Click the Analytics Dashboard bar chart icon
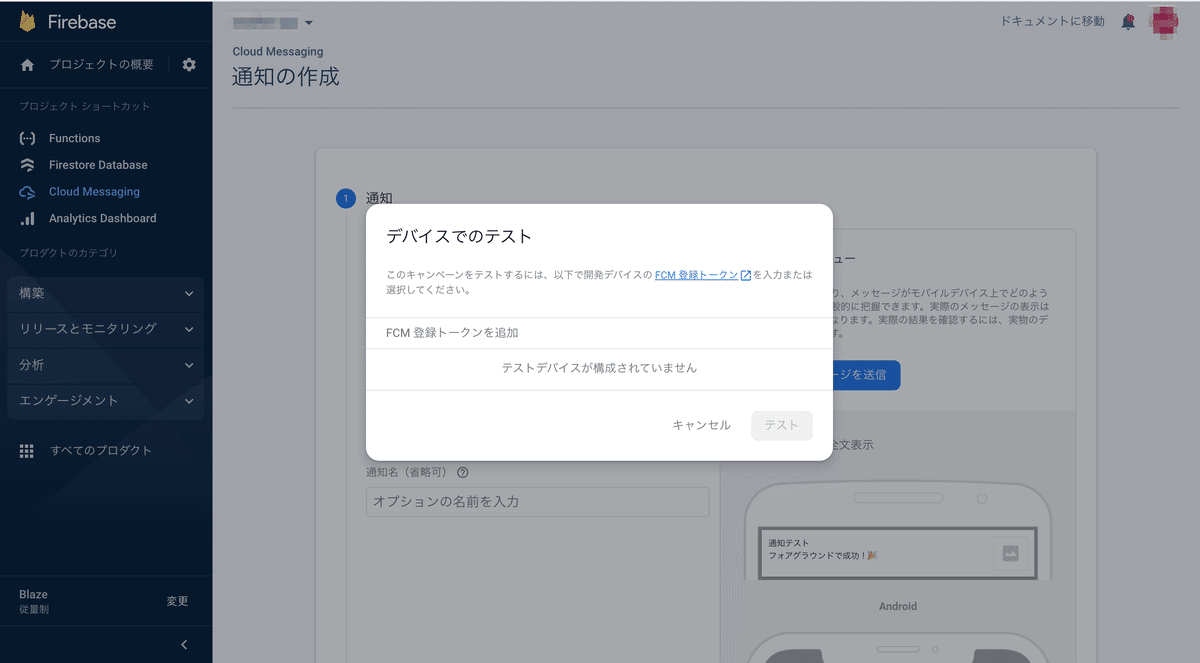1200x663 pixels. coord(28,218)
